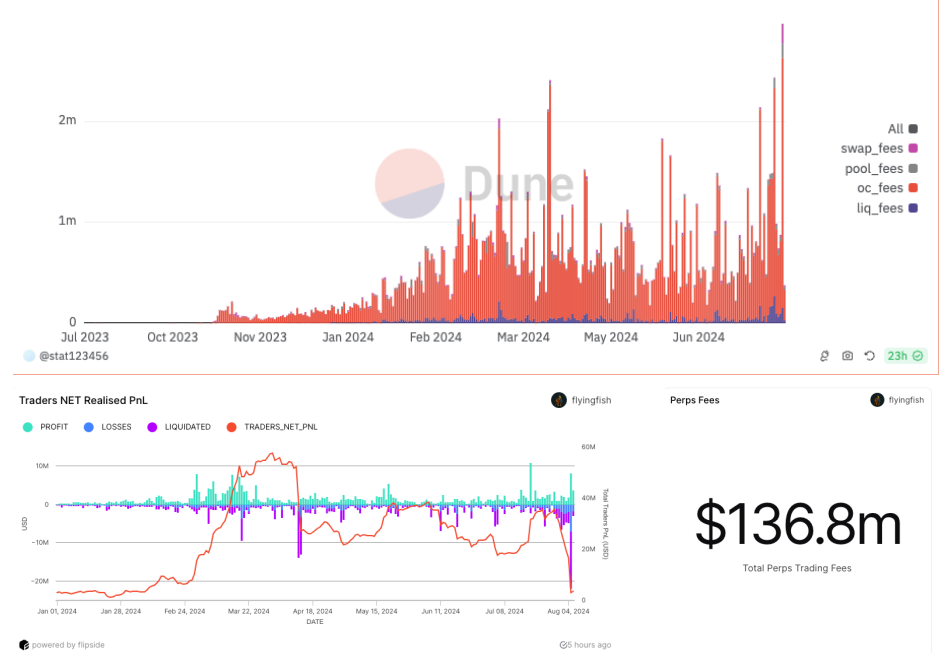943x653 pixels.
Task: Click the 60M right axis label
Action: [x=588, y=447]
